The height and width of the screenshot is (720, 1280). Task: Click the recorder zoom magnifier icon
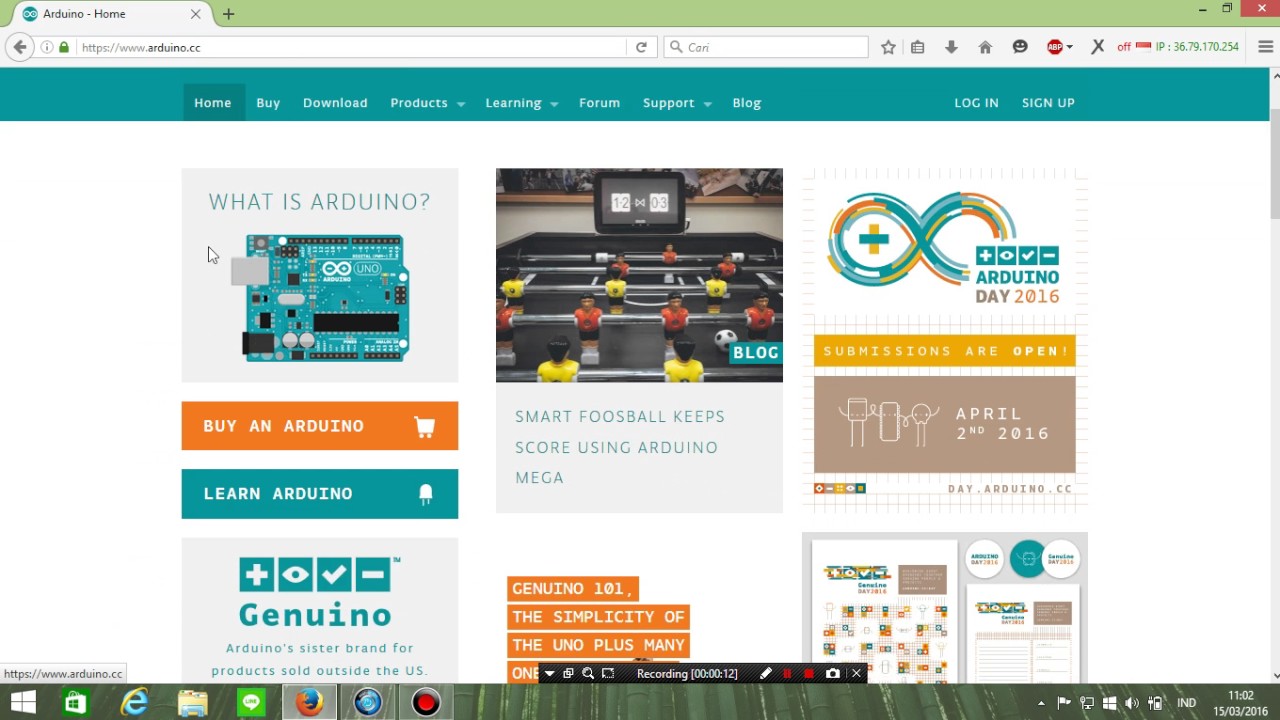click(x=588, y=674)
